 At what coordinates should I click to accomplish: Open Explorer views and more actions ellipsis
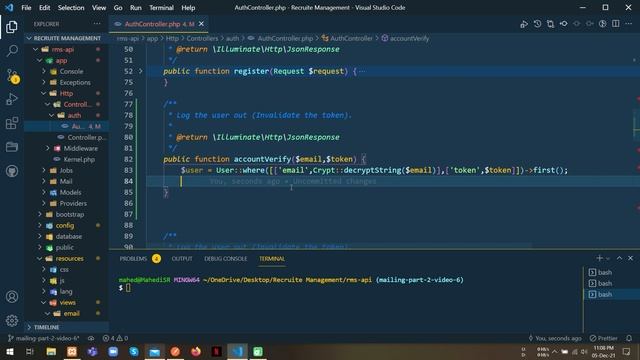(x=97, y=24)
